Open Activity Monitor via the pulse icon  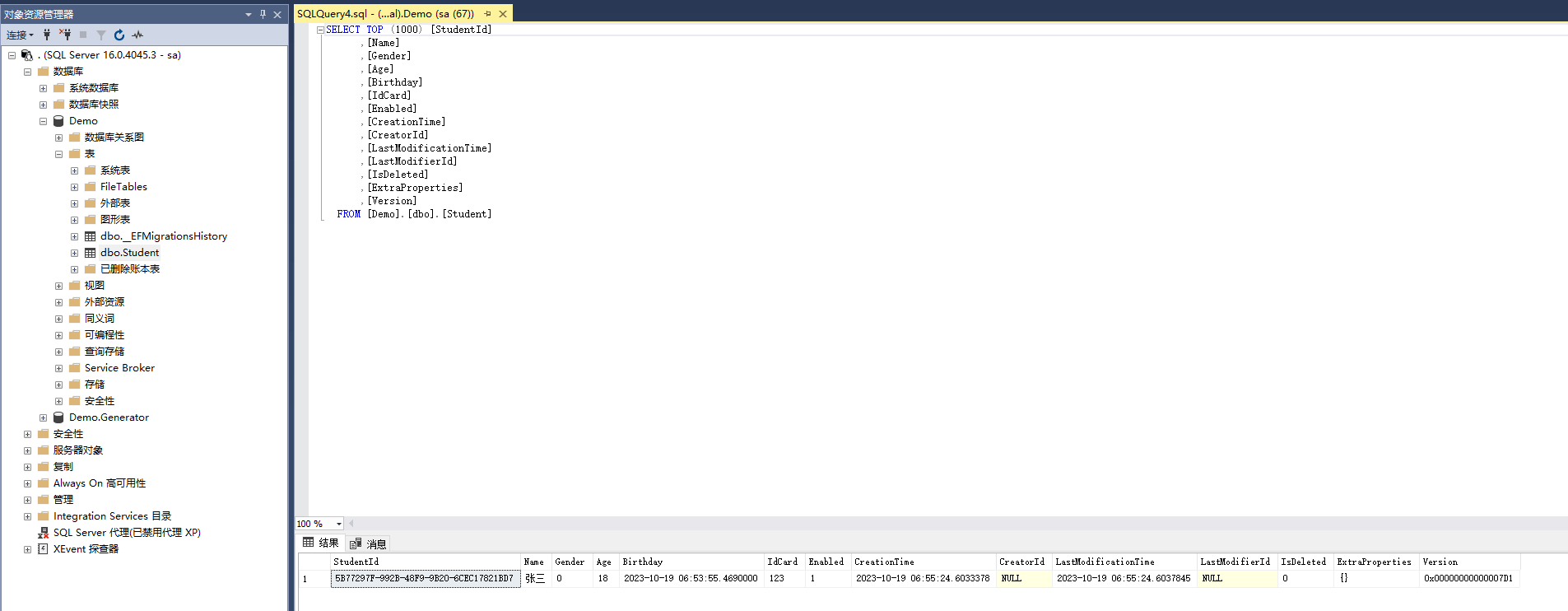pyautogui.click(x=137, y=35)
